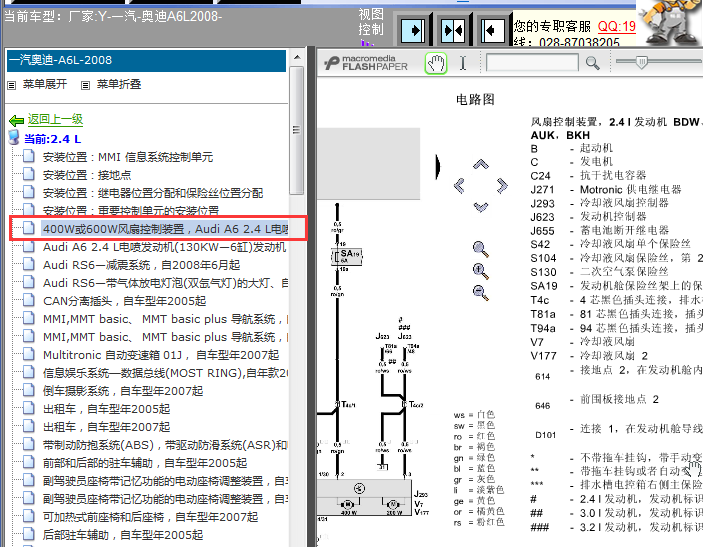Image resolution: width=703 pixels, height=547 pixels.
Task: Click the 当前:2.4 L node
Action: tap(52, 139)
